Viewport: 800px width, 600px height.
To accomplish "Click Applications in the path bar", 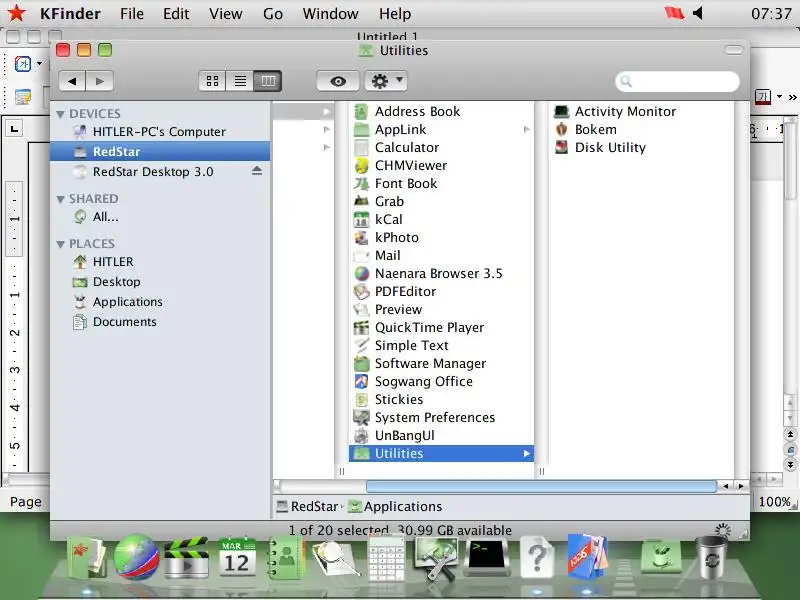I will coord(395,506).
